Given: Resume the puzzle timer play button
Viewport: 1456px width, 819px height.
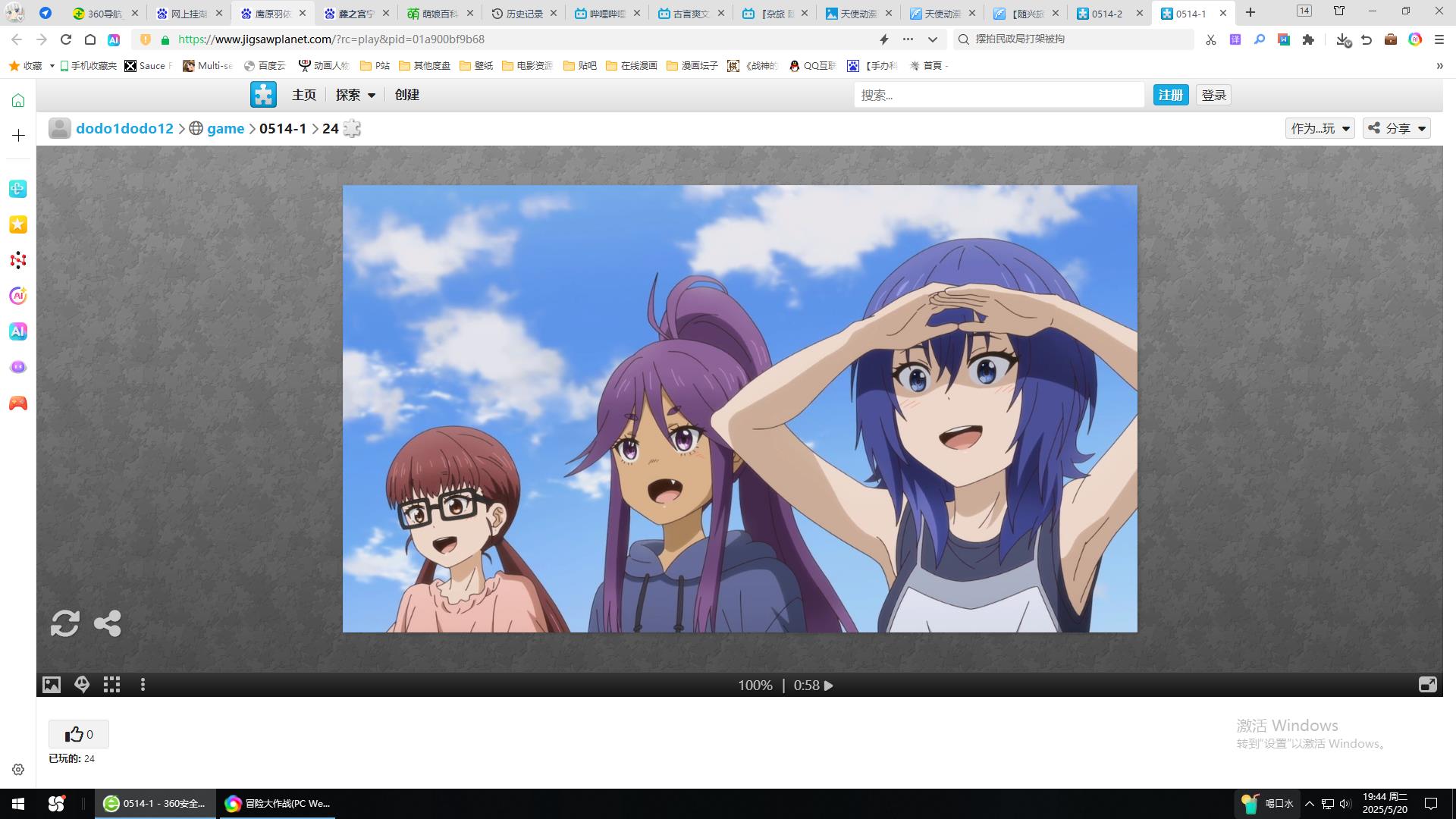Looking at the screenshot, I should coord(829,686).
